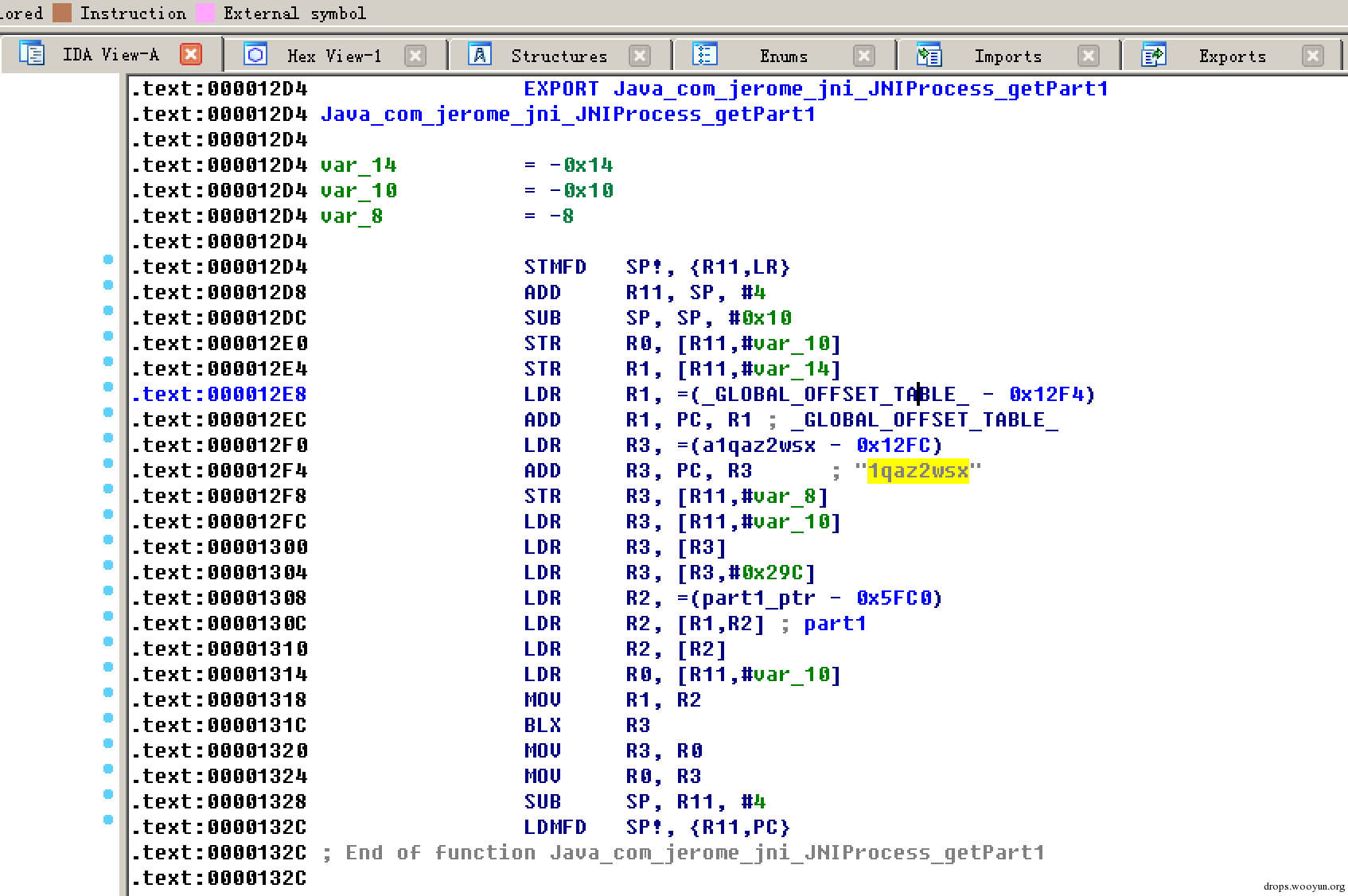The height and width of the screenshot is (896, 1348).
Task: Close the Structures tab
Action: coord(639,55)
